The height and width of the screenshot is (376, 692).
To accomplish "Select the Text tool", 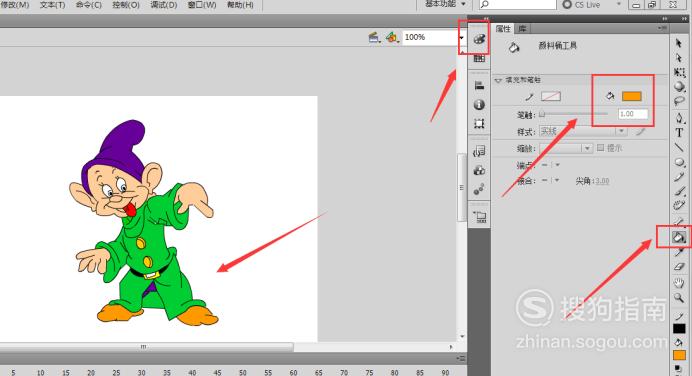I will pos(679,133).
